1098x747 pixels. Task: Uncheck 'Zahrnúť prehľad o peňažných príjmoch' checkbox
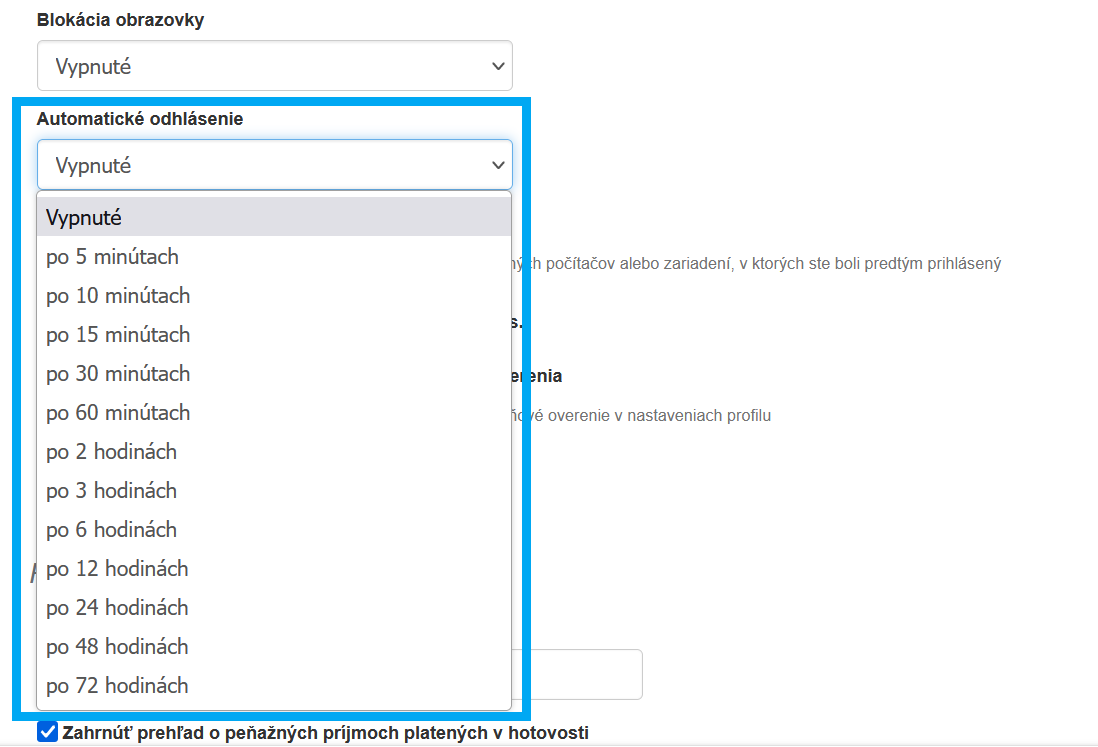coord(47,733)
